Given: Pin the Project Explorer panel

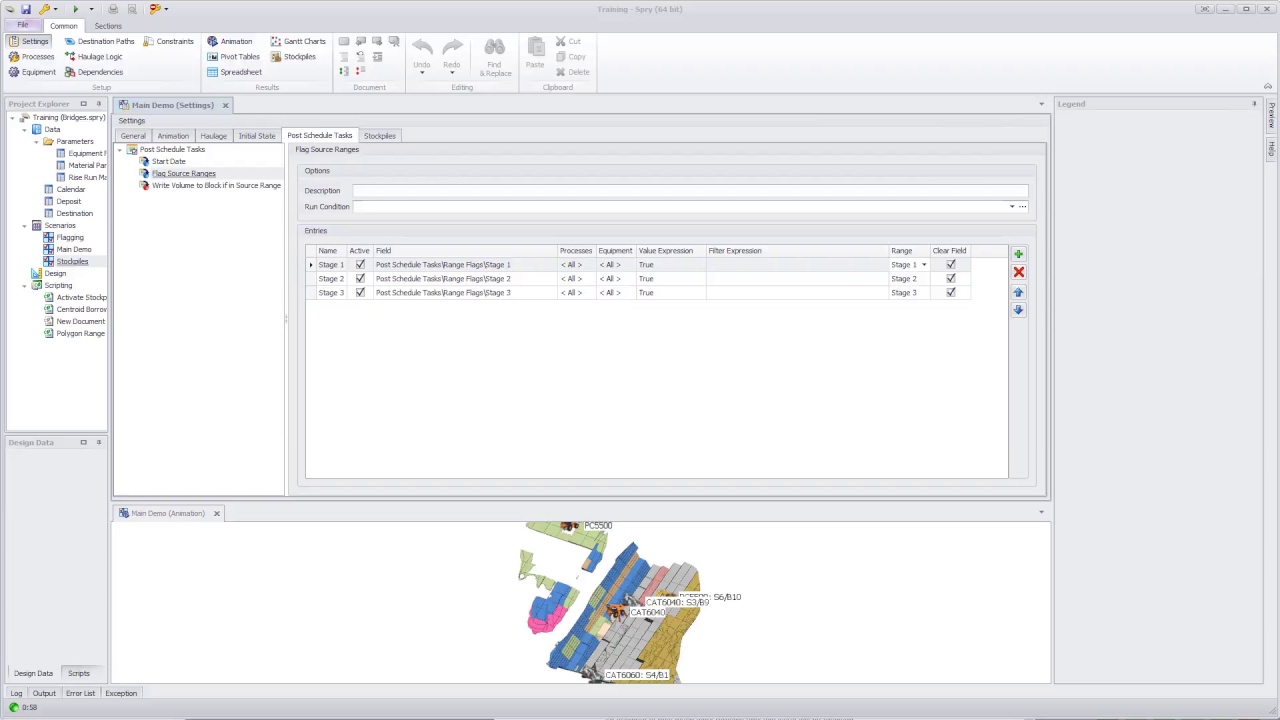Looking at the screenshot, I should [x=98, y=104].
